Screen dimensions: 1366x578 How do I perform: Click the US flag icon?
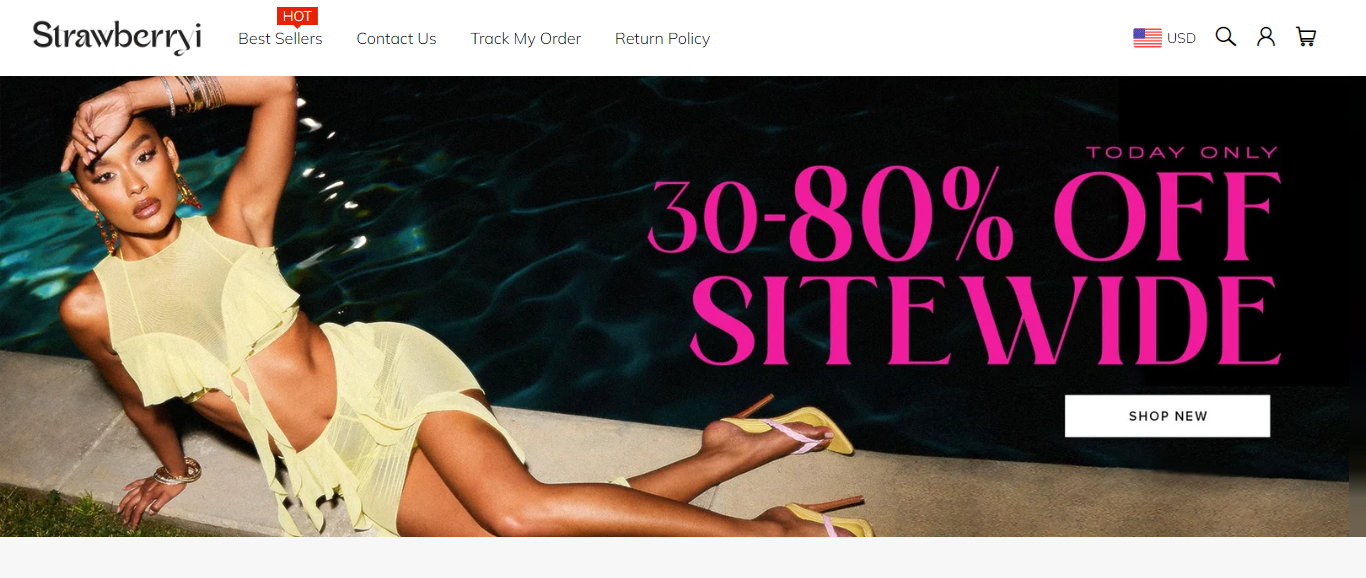pos(1147,38)
